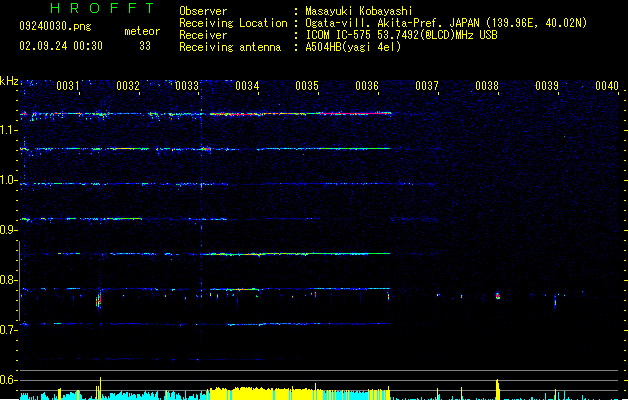Click the meteor echo burst near 0032
This screenshot has width=629, height=400.
pos(99,299)
